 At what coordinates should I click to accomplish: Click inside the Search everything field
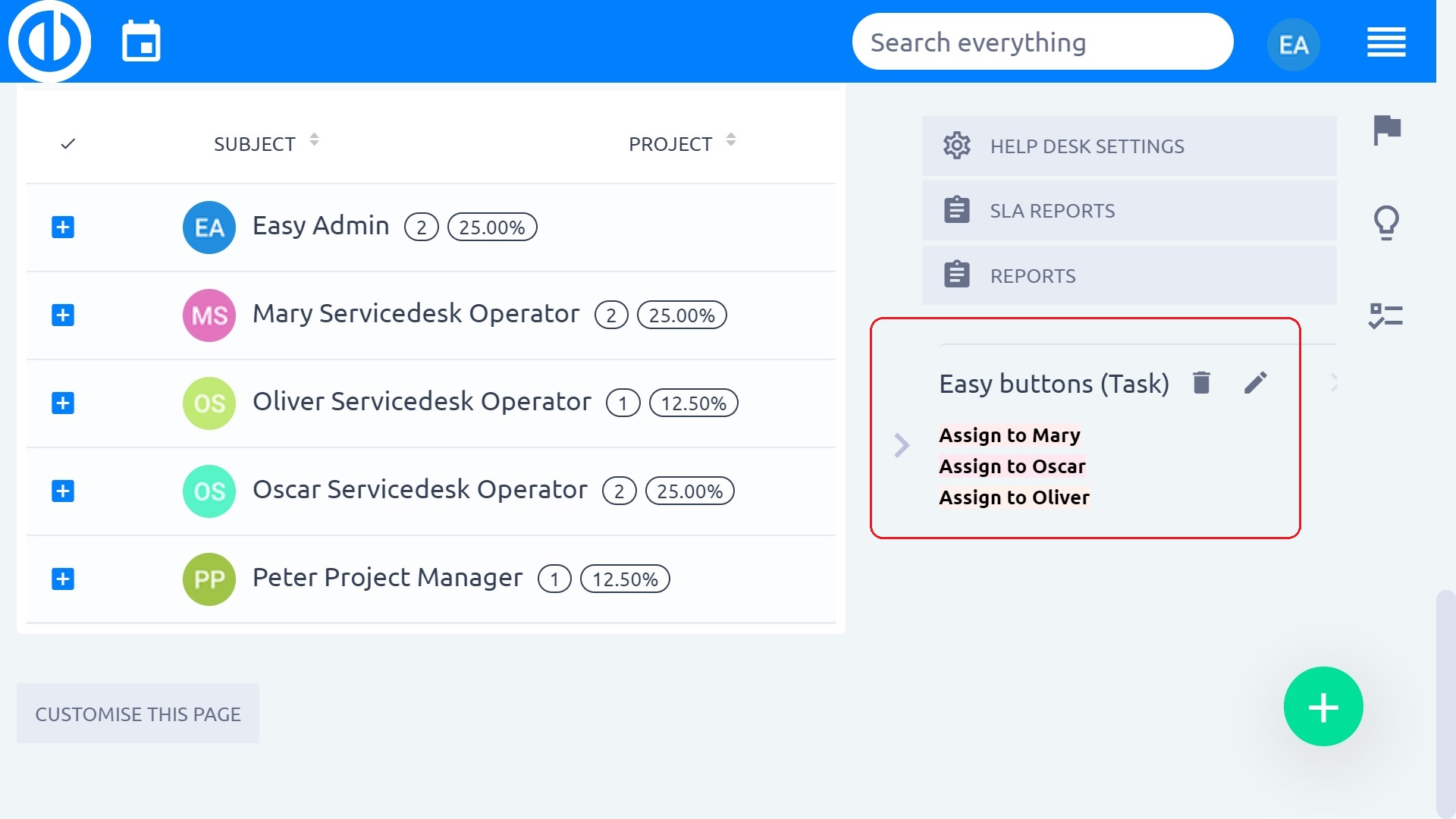(1042, 41)
